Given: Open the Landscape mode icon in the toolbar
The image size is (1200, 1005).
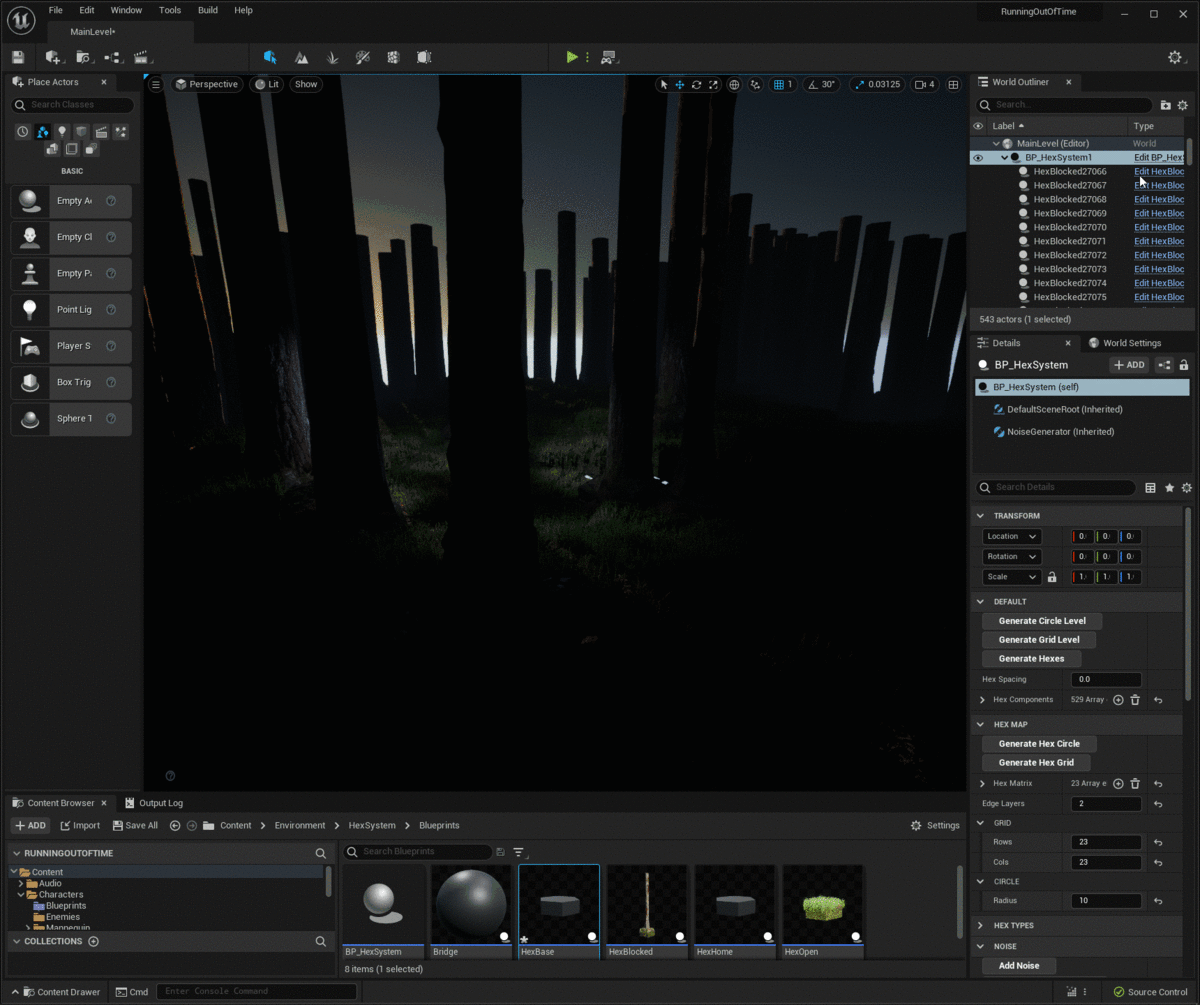Looking at the screenshot, I should [301, 57].
